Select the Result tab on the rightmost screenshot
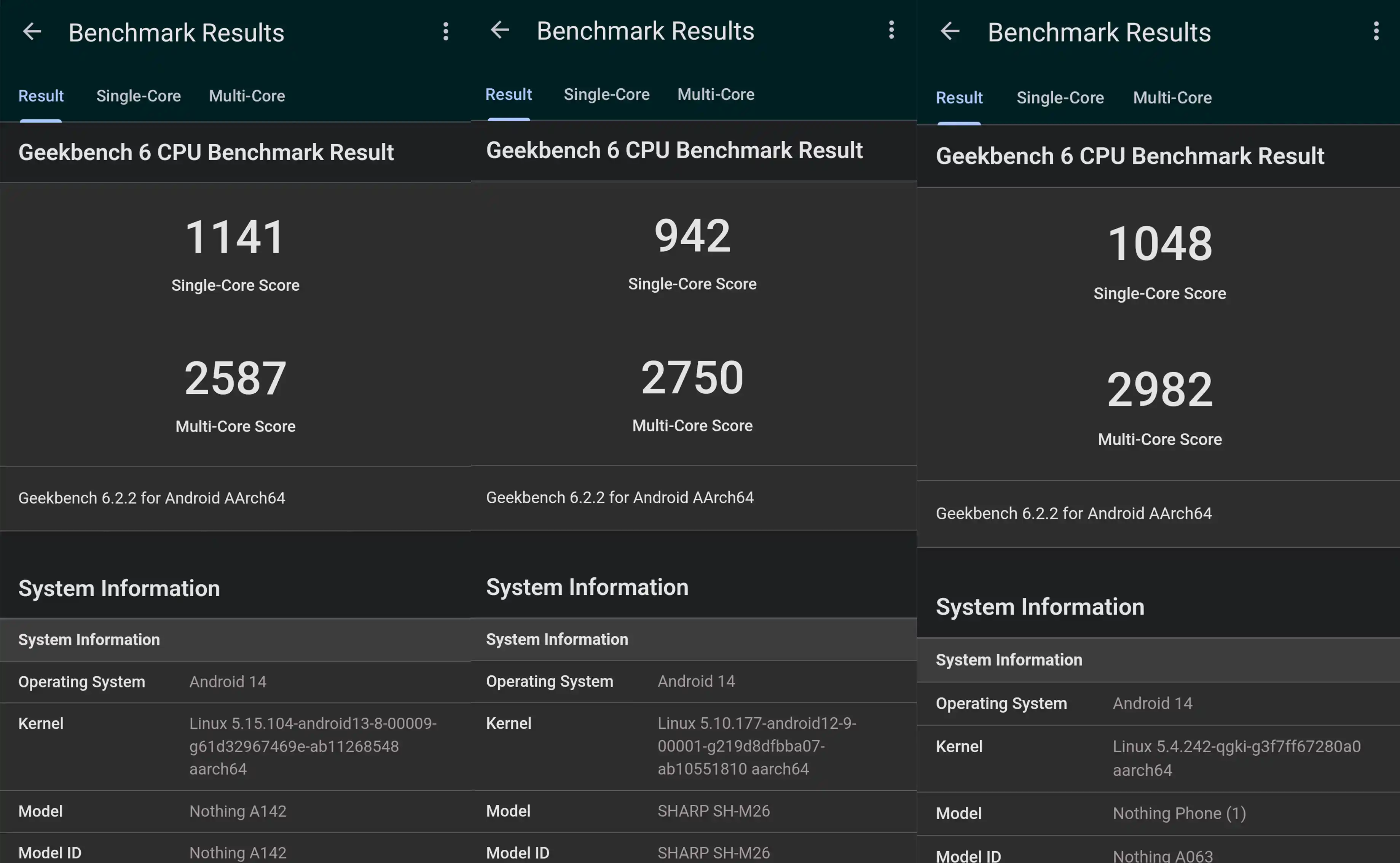Image resolution: width=1400 pixels, height=863 pixels. [958, 97]
